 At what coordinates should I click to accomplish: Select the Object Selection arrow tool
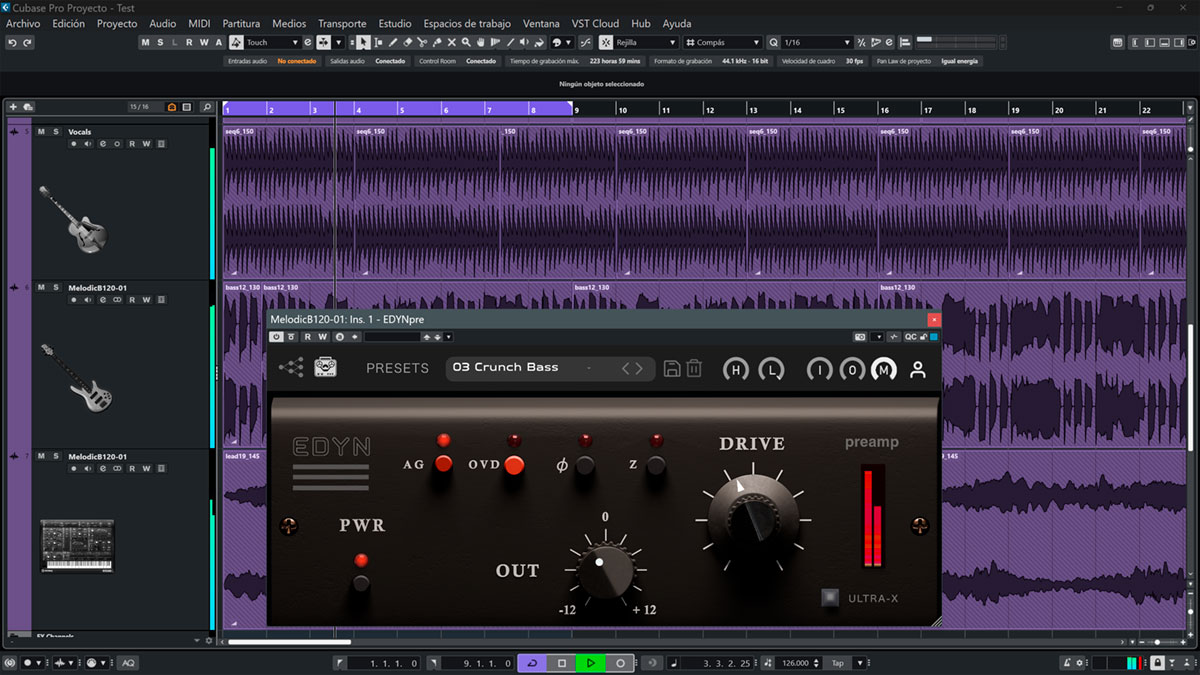pos(363,43)
